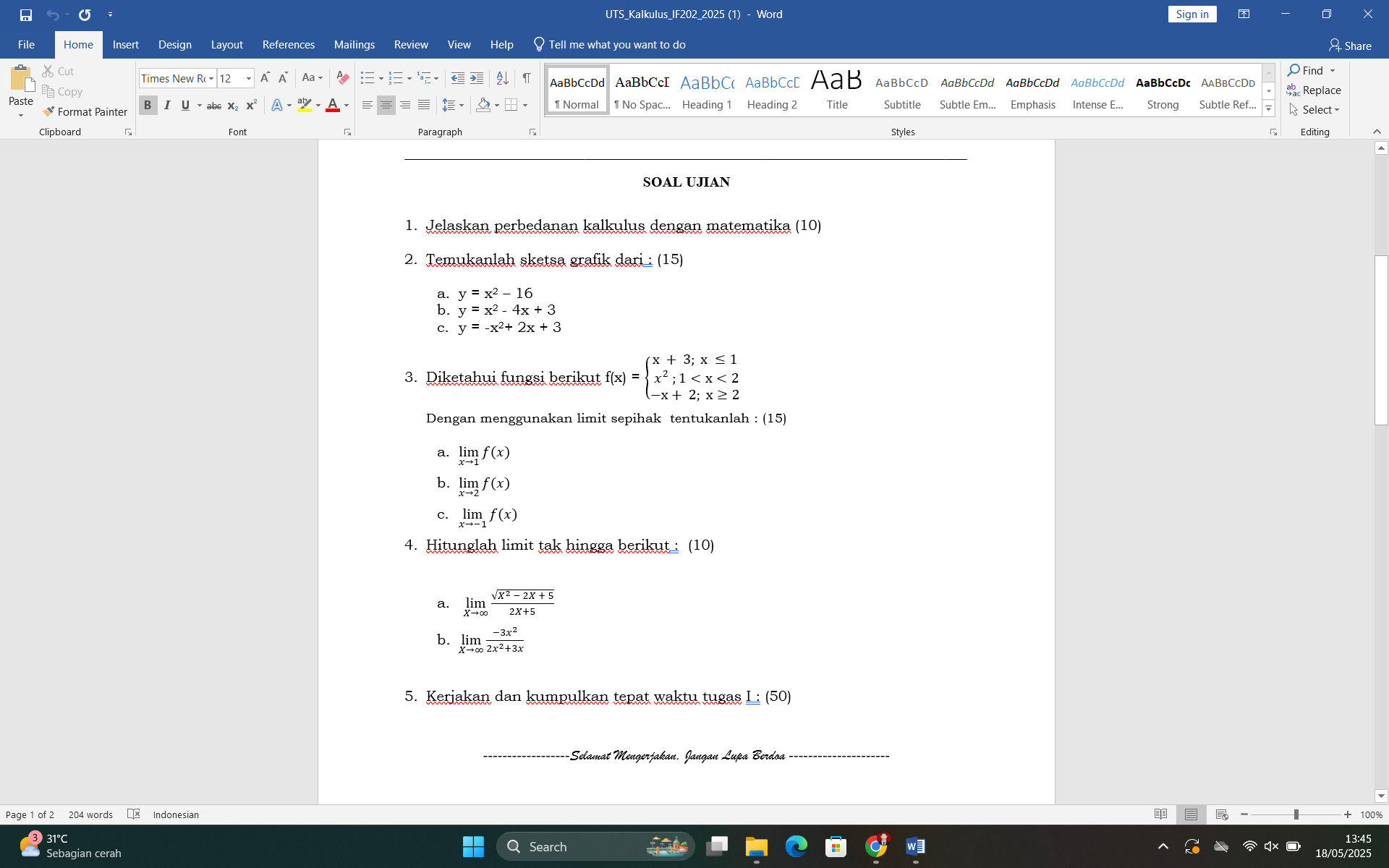Toggle Italic formatting
This screenshot has width=1389, height=868.
(167, 106)
